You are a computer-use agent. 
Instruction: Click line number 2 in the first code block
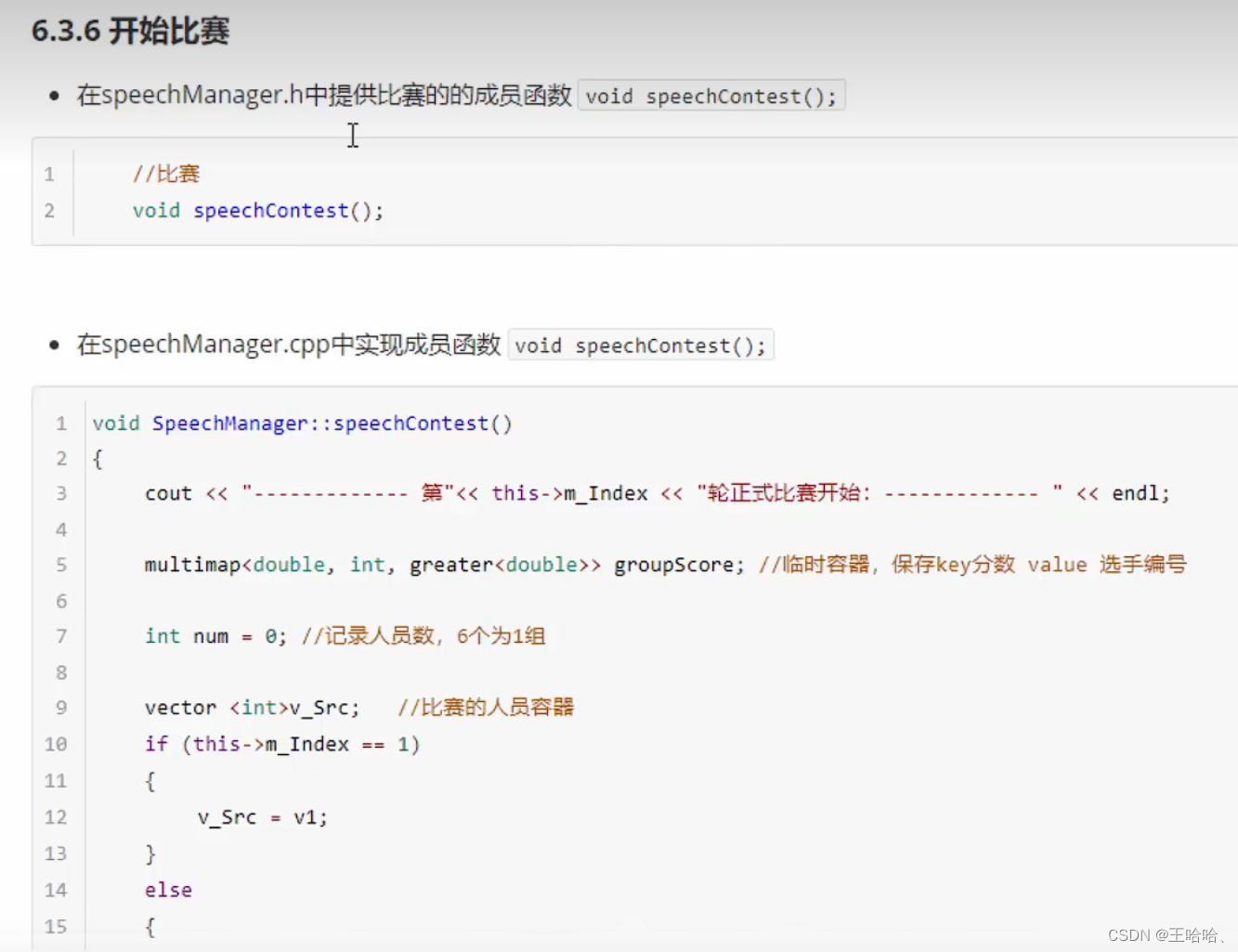pos(49,211)
